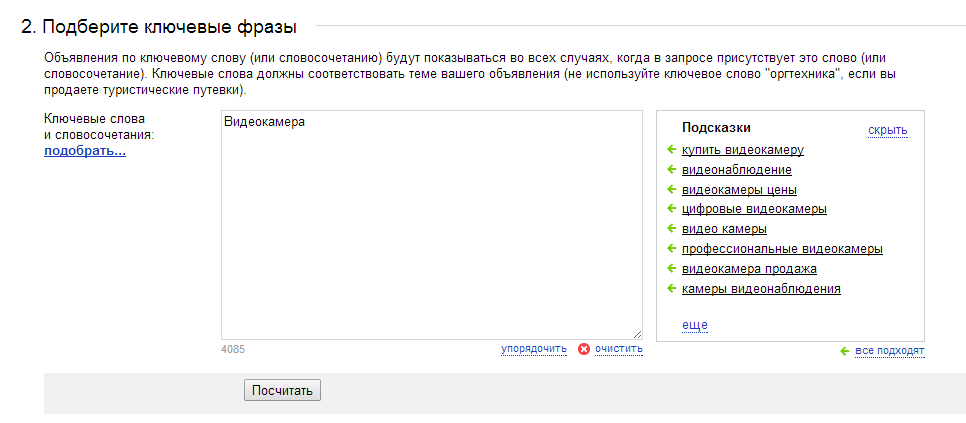Clear keywords using 'очистить' link

[619, 349]
